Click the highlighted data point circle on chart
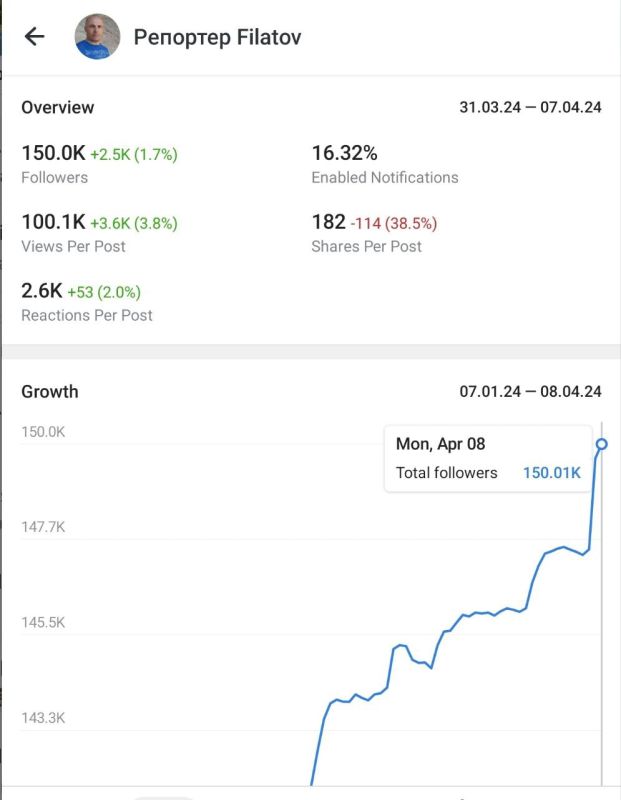 pos(601,444)
